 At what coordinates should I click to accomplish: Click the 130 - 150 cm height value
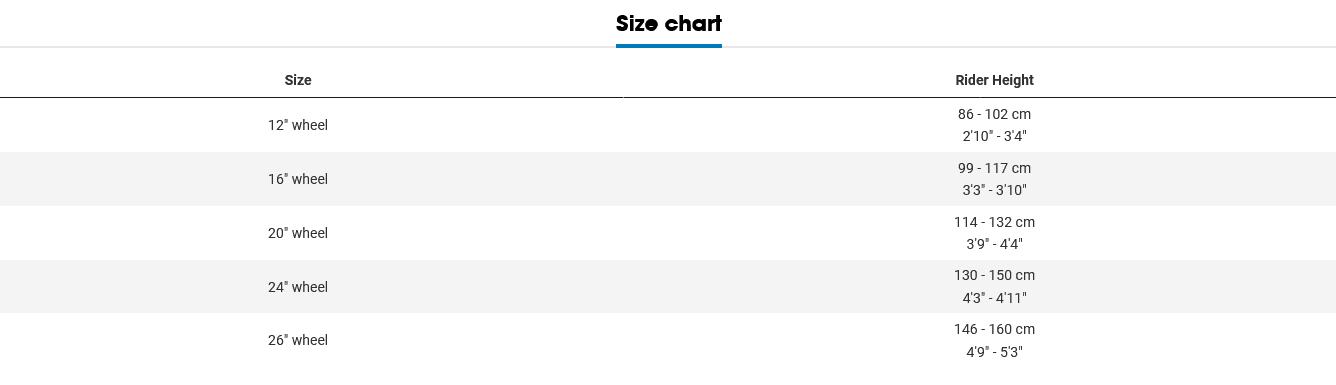[x=994, y=275]
